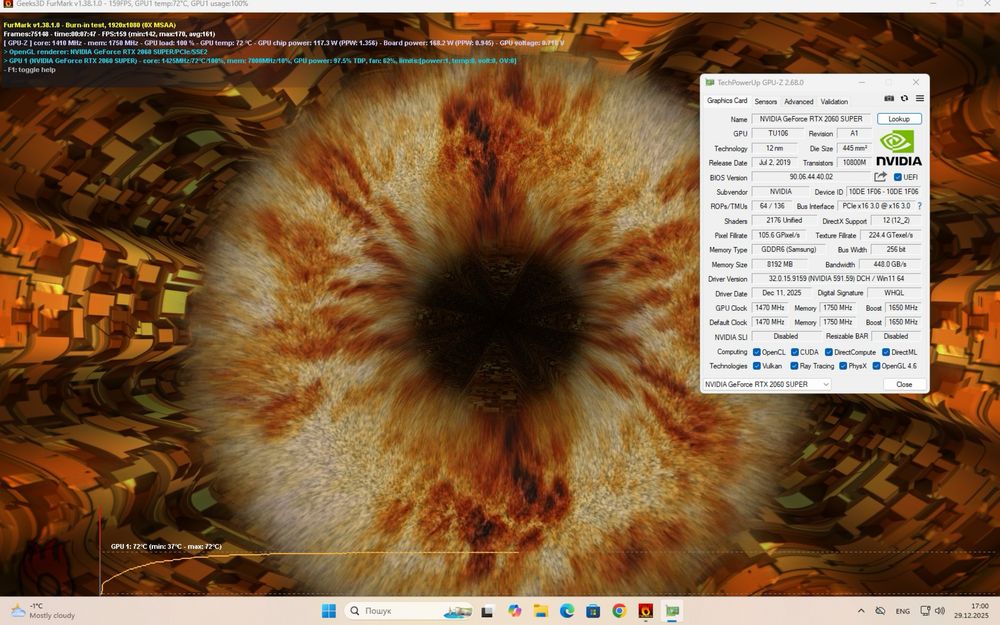Toggle the DirectCompute checkbox
Screen dimensions: 1000x625
pos(828,352)
